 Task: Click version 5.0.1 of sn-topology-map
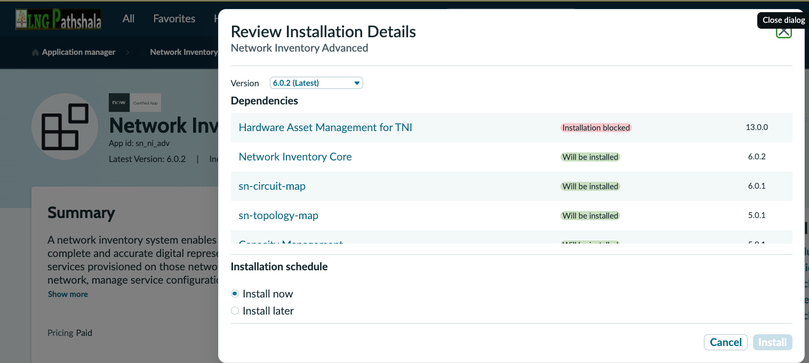757,216
